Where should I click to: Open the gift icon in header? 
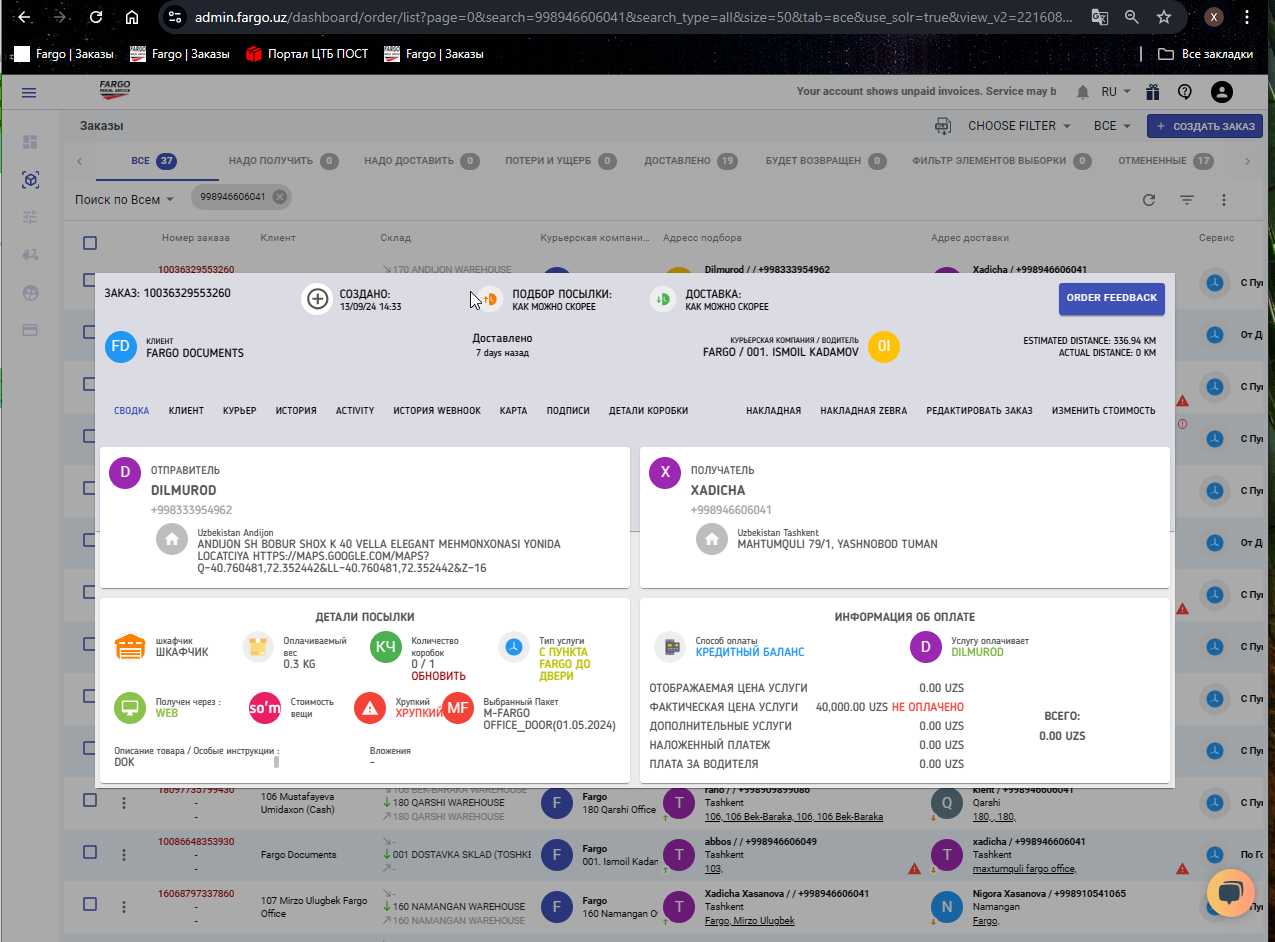pyautogui.click(x=1153, y=92)
